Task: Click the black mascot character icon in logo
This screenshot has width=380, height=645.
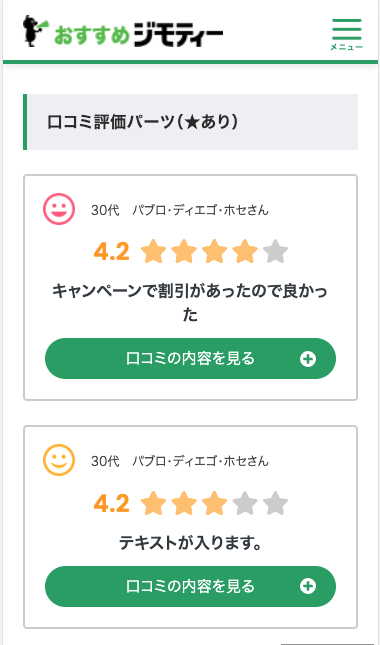Action: pyautogui.click(x=35, y=31)
